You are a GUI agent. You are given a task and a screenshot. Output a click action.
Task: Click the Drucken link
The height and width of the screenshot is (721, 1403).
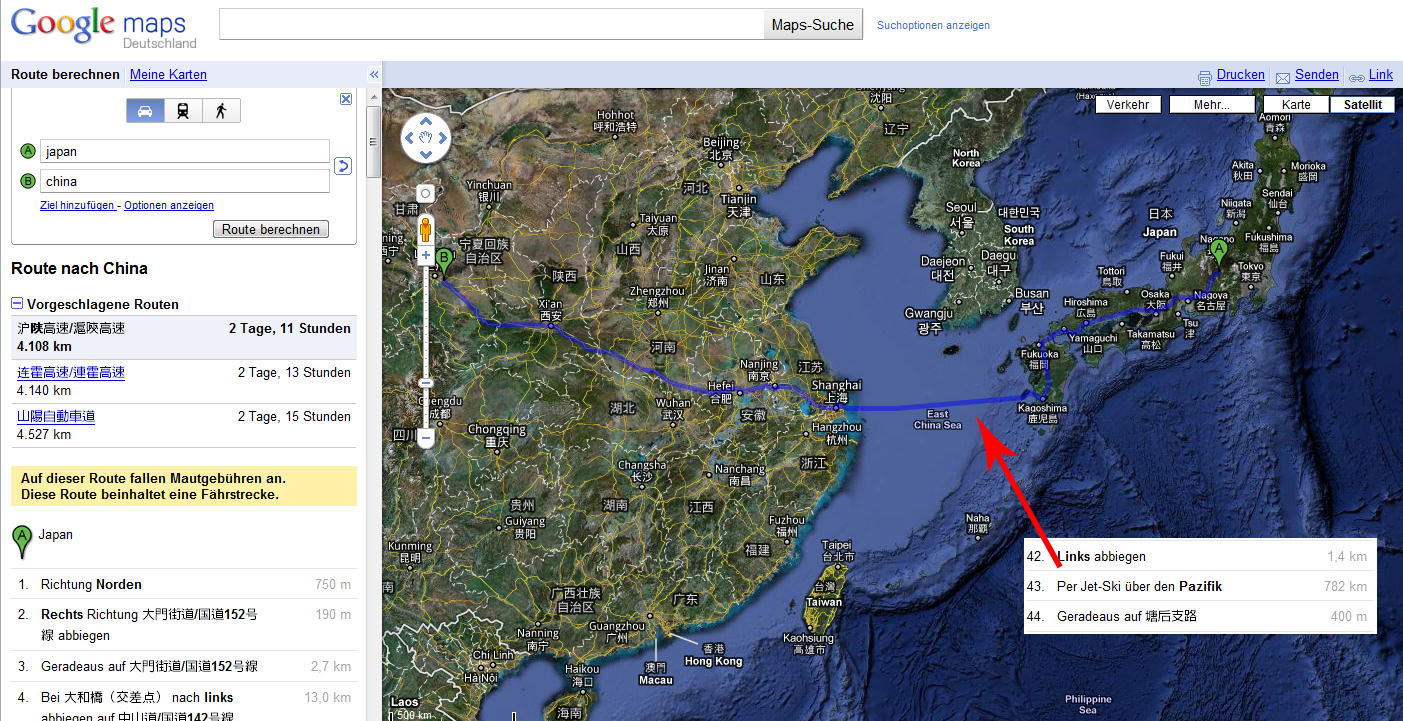point(1240,75)
